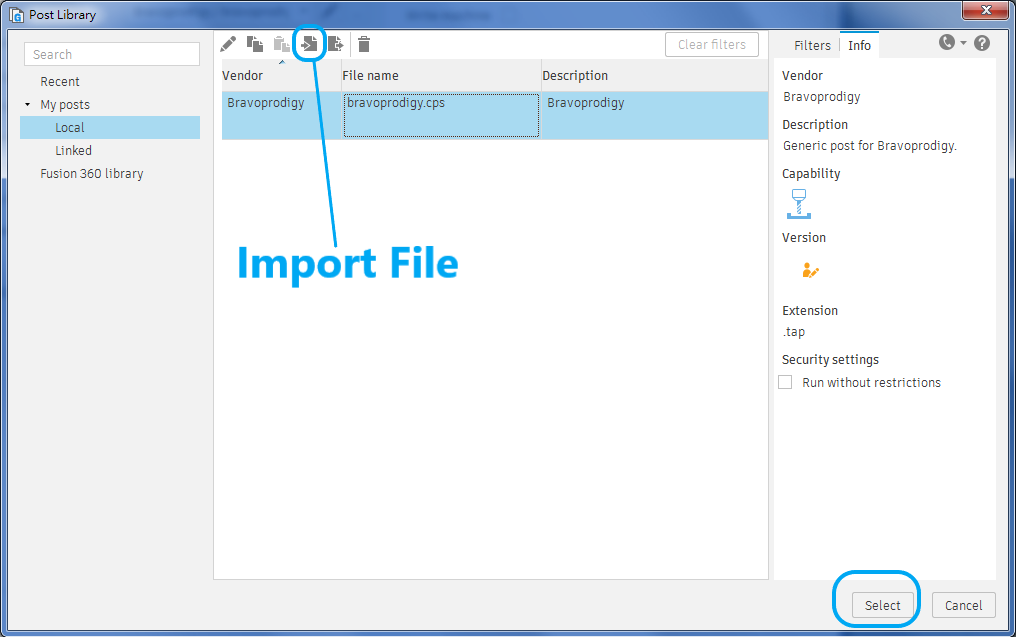This screenshot has width=1016, height=637.
Task: Delete the selected post with trash icon
Action: 364,44
